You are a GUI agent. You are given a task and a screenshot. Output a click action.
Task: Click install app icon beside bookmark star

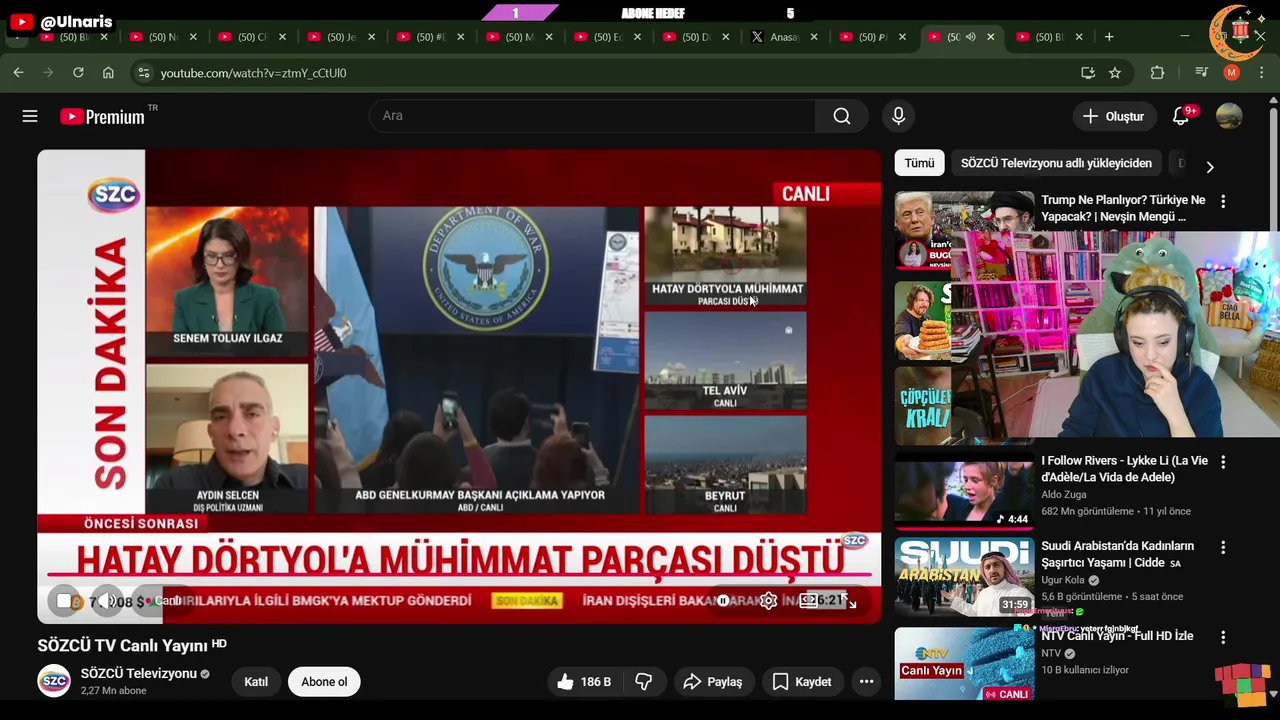coord(1088,73)
